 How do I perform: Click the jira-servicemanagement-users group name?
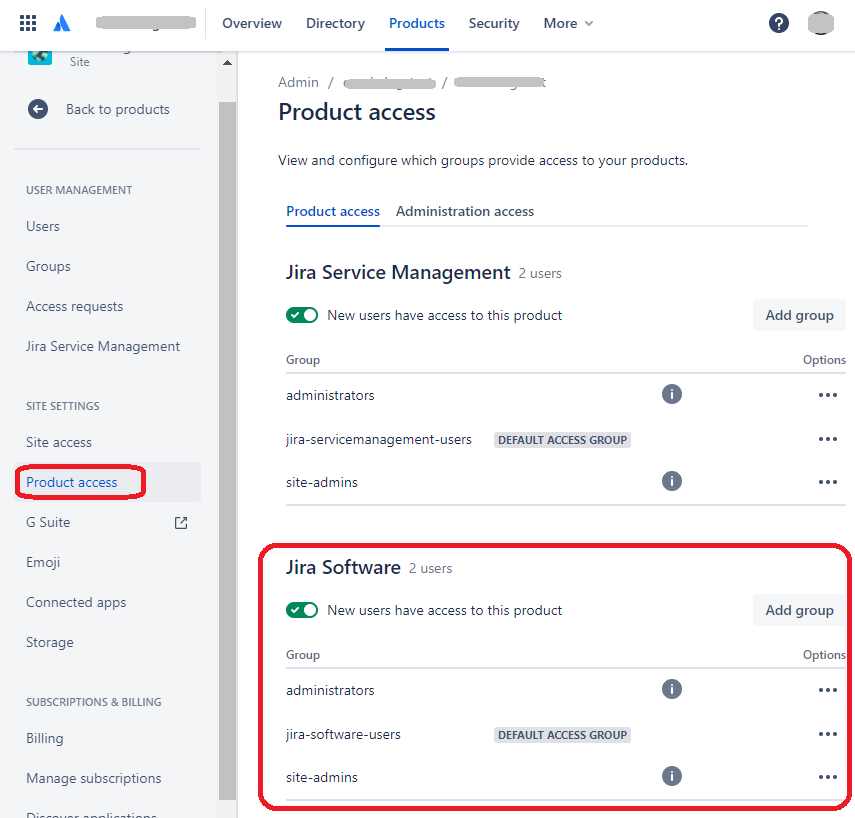tap(379, 440)
